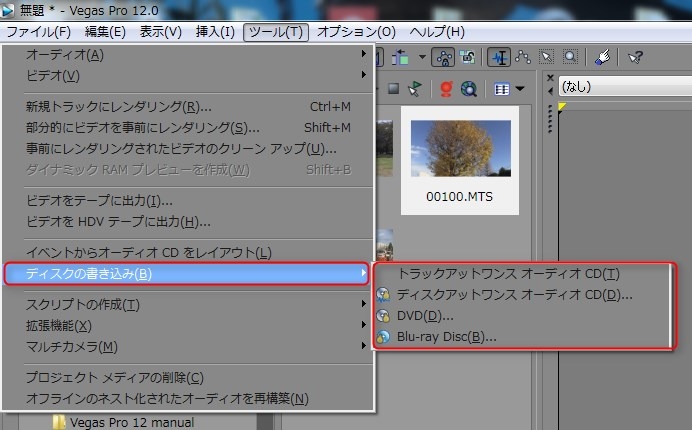The height and width of the screenshot is (430, 692).
Task: Select ビデオをテープに出力(I)...
Action: (188, 201)
